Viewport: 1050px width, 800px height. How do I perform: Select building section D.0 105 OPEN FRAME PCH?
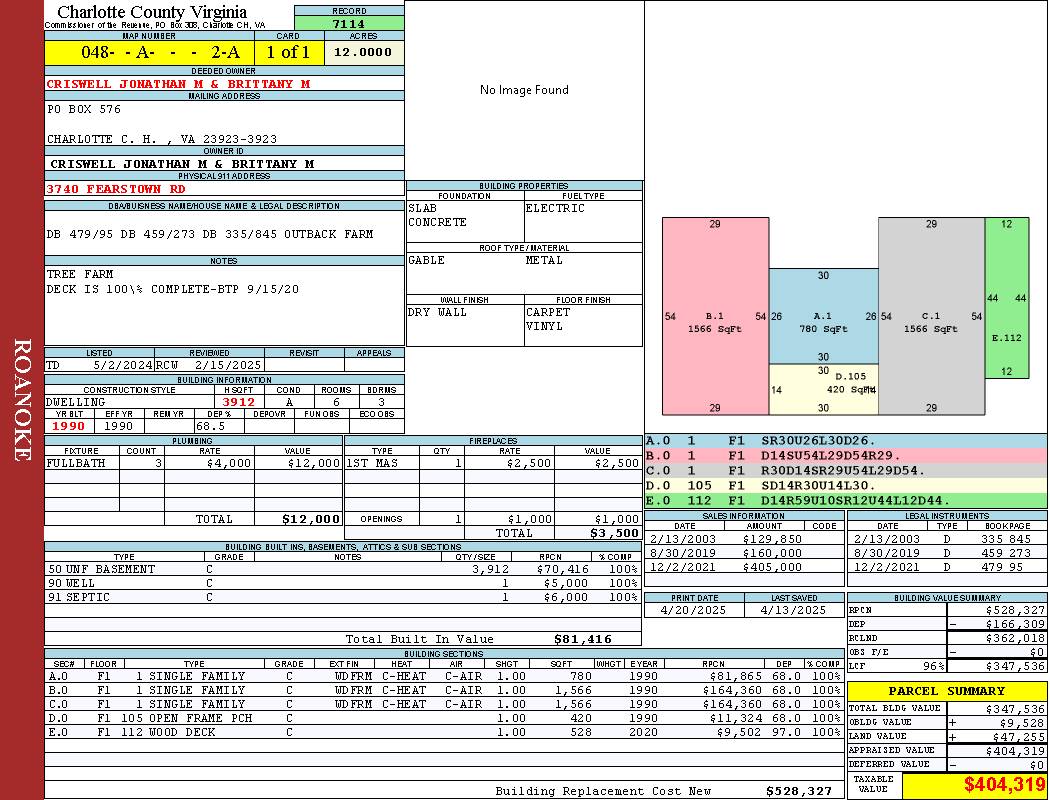pos(444,718)
